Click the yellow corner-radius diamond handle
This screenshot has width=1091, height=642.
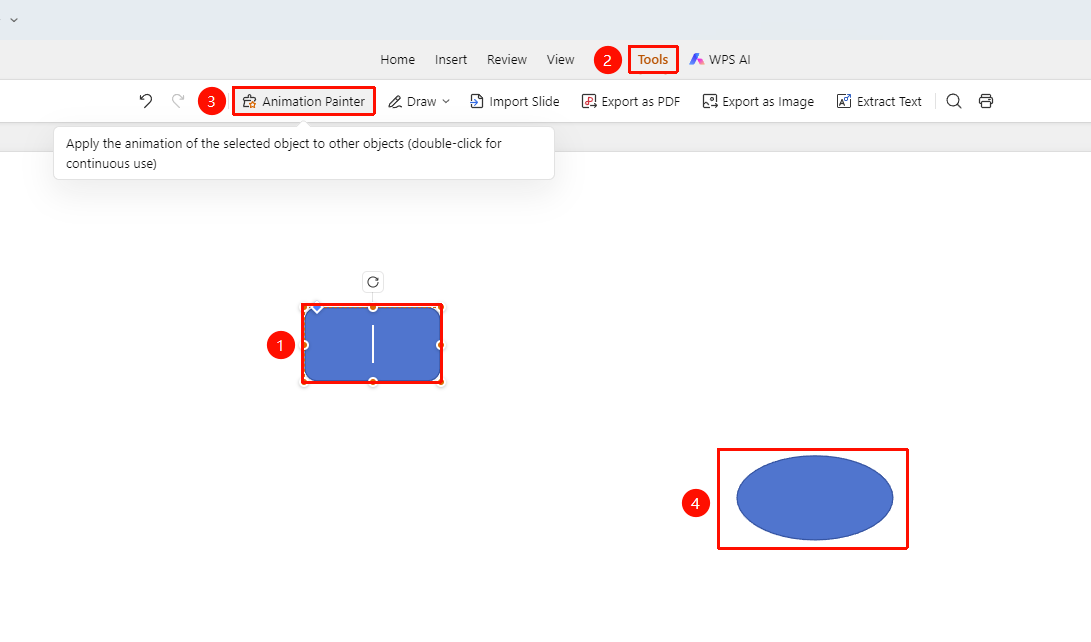[x=317, y=307]
